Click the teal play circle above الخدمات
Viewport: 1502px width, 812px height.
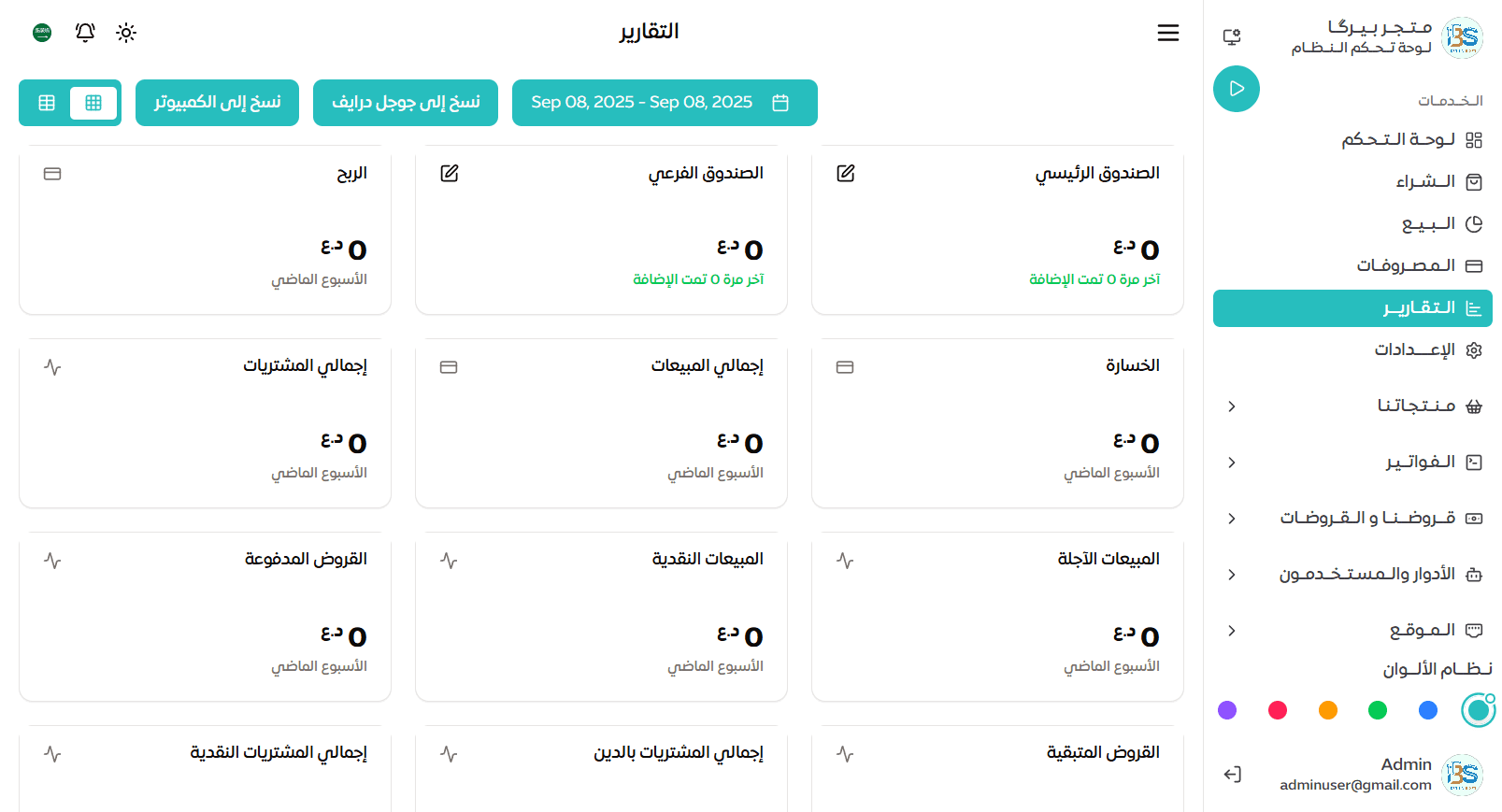1237,89
